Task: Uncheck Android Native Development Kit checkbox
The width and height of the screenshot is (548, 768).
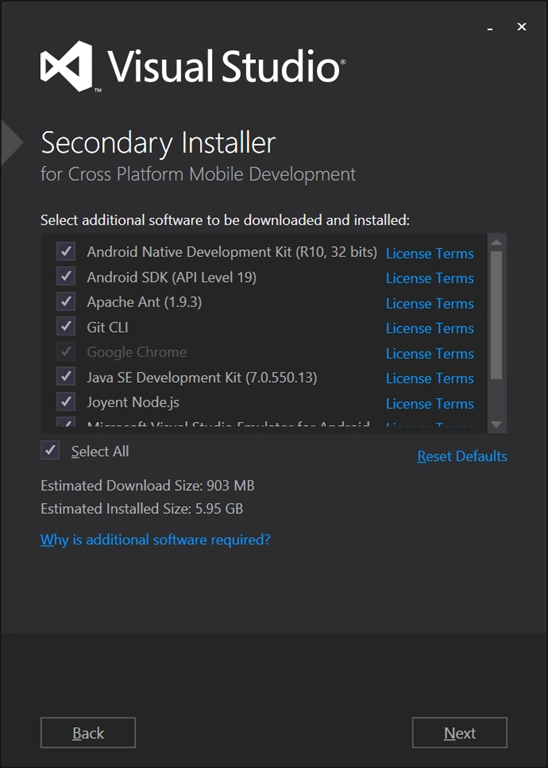Action: click(66, 252)
